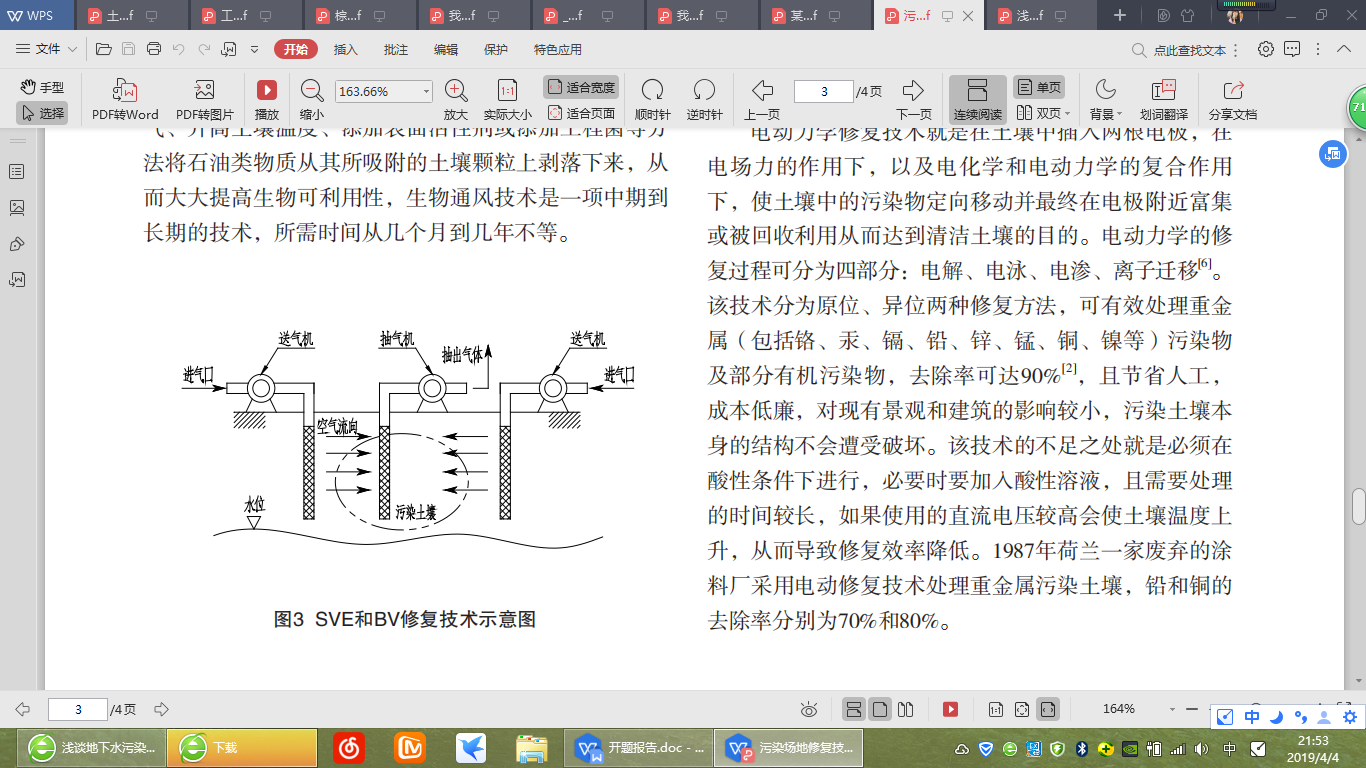The width and height of the screenshot is (1366, 768).
Task: Click the actual size 1:1 status bar button
Action: click(996, 710)
